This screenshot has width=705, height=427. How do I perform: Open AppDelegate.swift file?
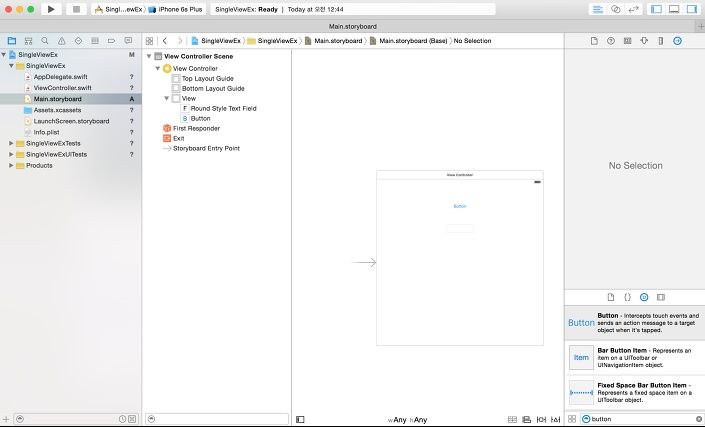click(x=60, y=77)
